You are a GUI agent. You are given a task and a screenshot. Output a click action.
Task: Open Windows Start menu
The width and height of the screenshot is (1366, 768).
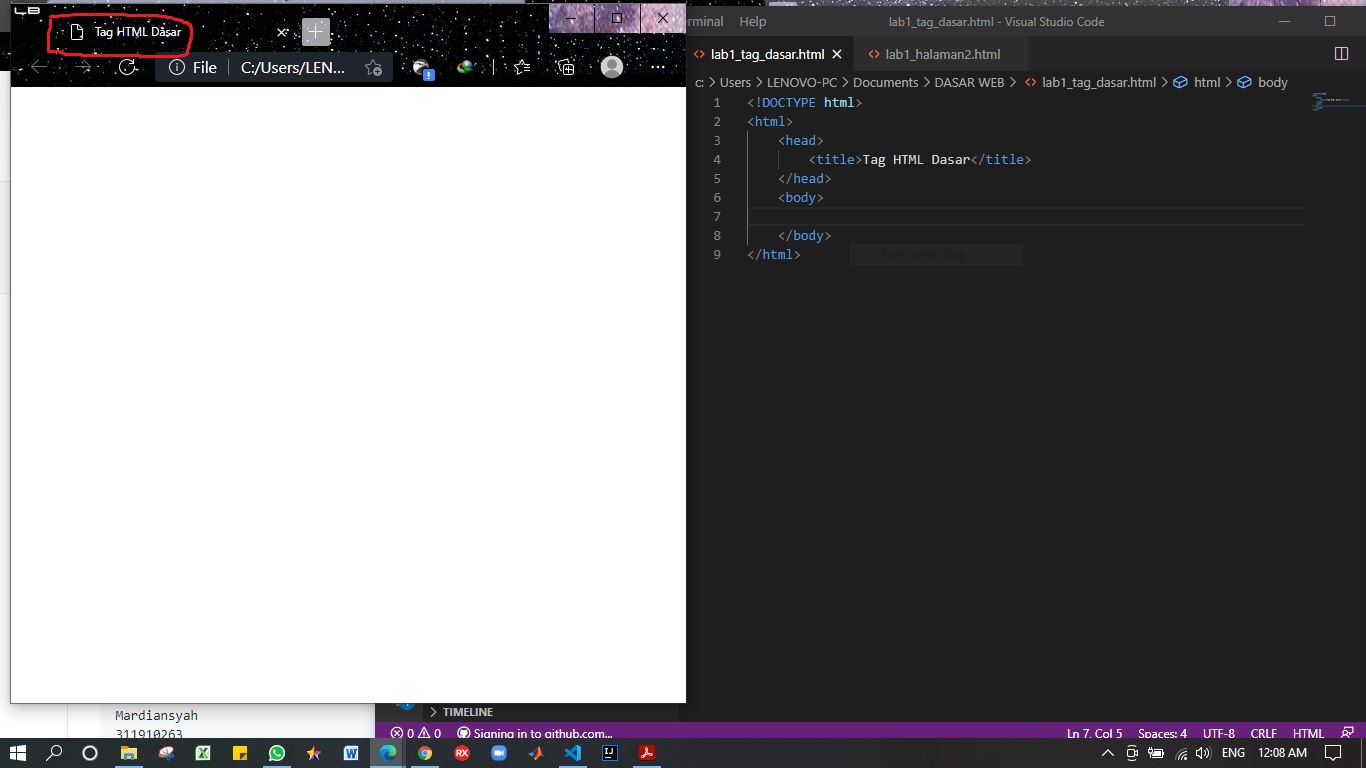point(18,753)
